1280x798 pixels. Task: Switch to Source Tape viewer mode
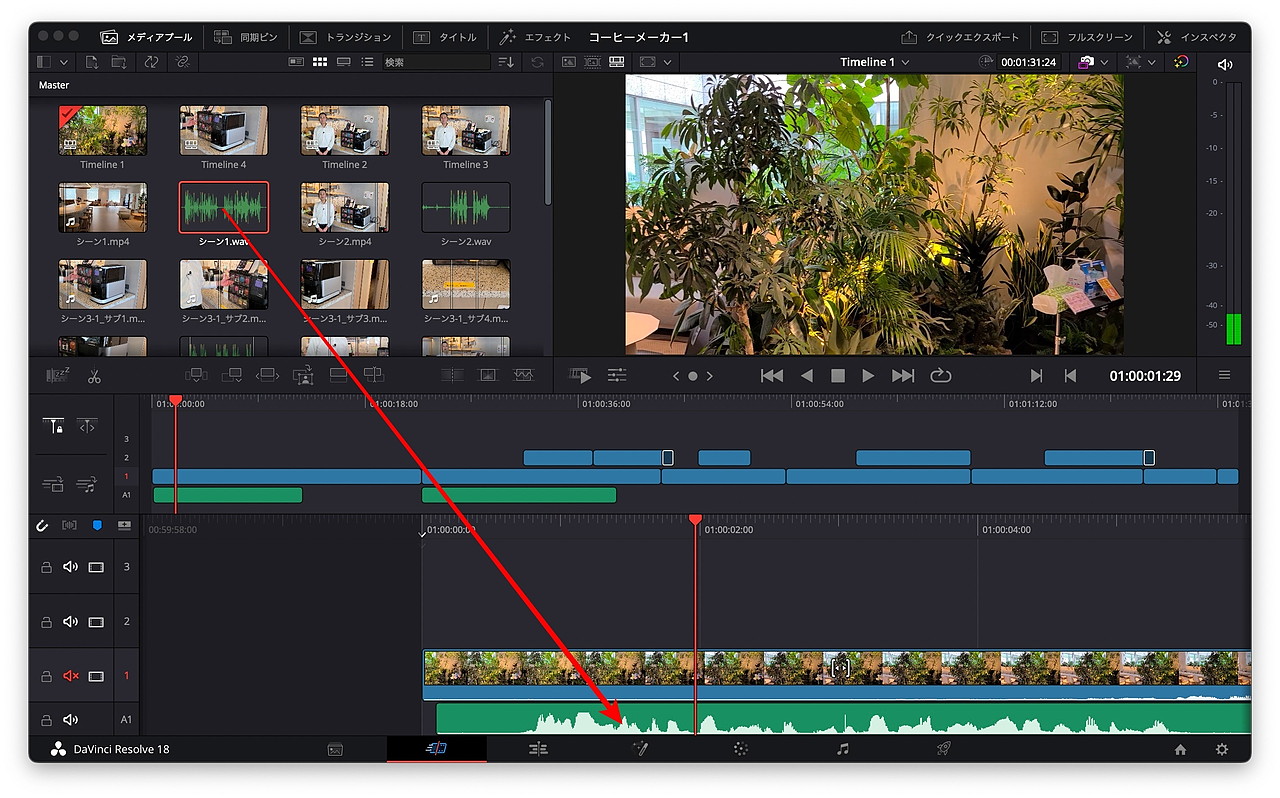click(593, 62)
